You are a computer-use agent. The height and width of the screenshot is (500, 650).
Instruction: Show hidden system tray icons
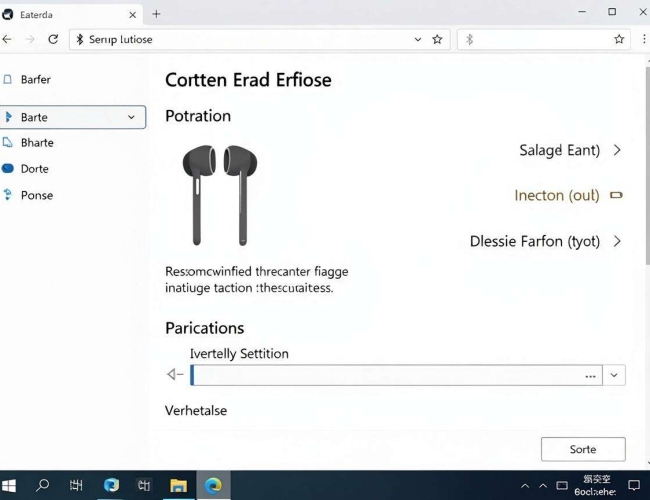tap(525, 486)
